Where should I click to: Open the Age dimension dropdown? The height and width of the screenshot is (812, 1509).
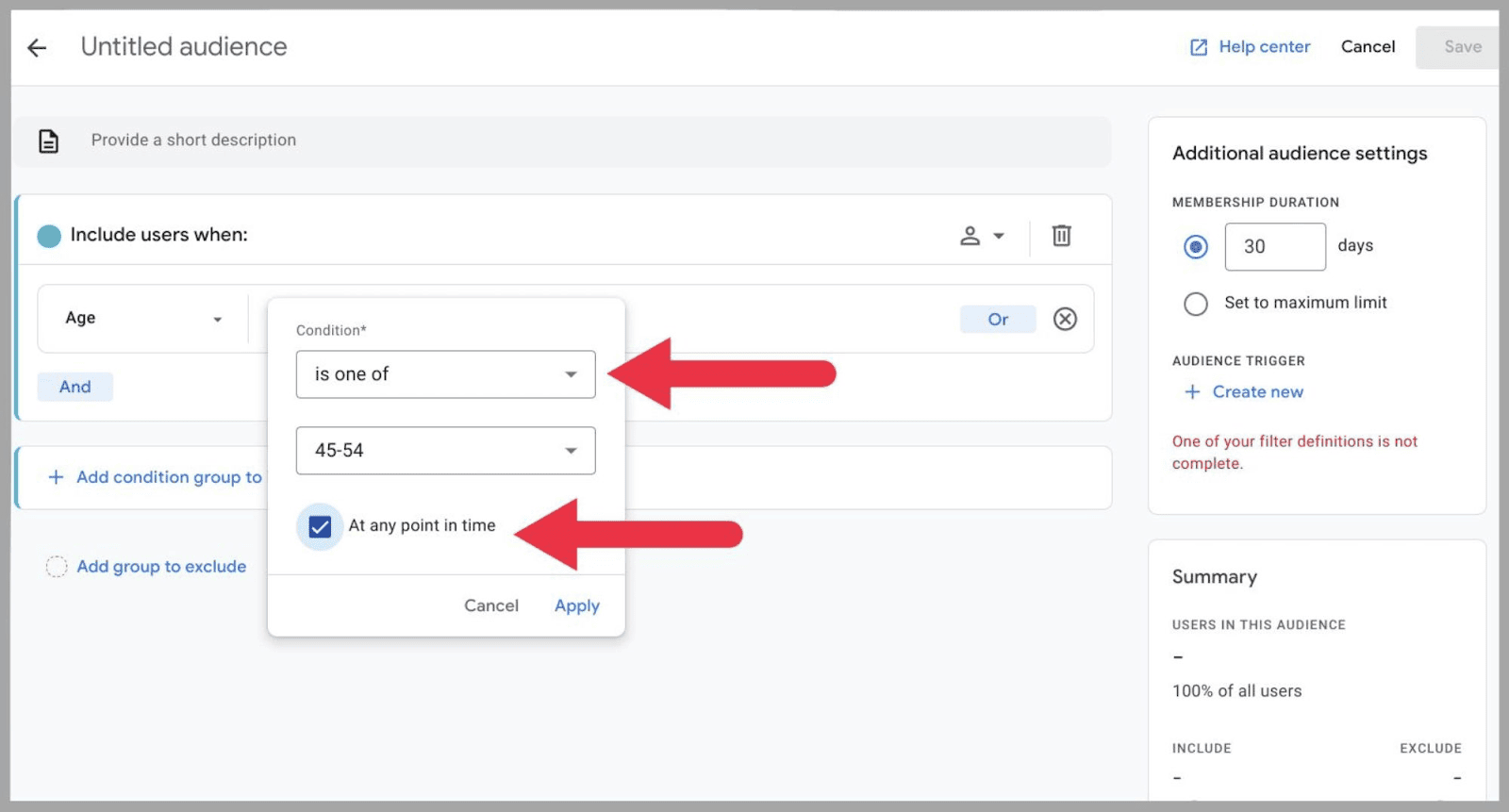143,319
